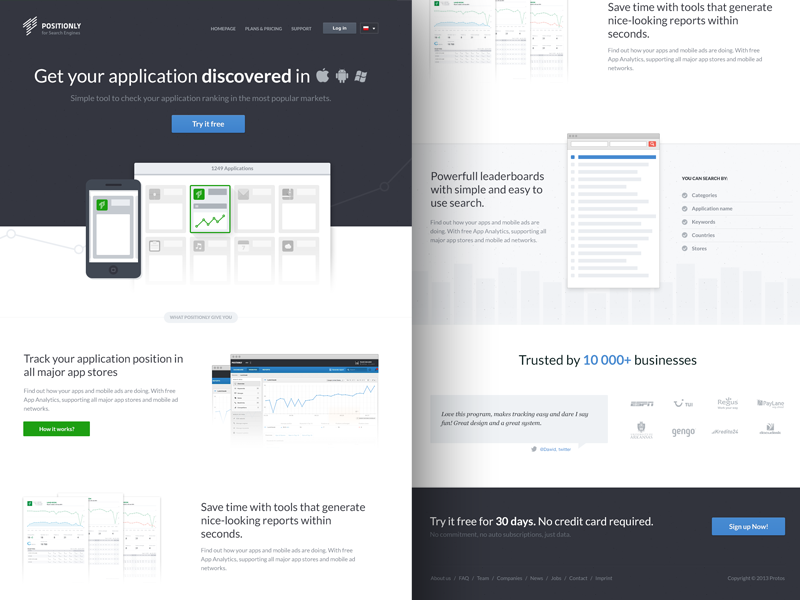Open the News footer link
This screenshot has height=600, width=800.
point(536,578)
